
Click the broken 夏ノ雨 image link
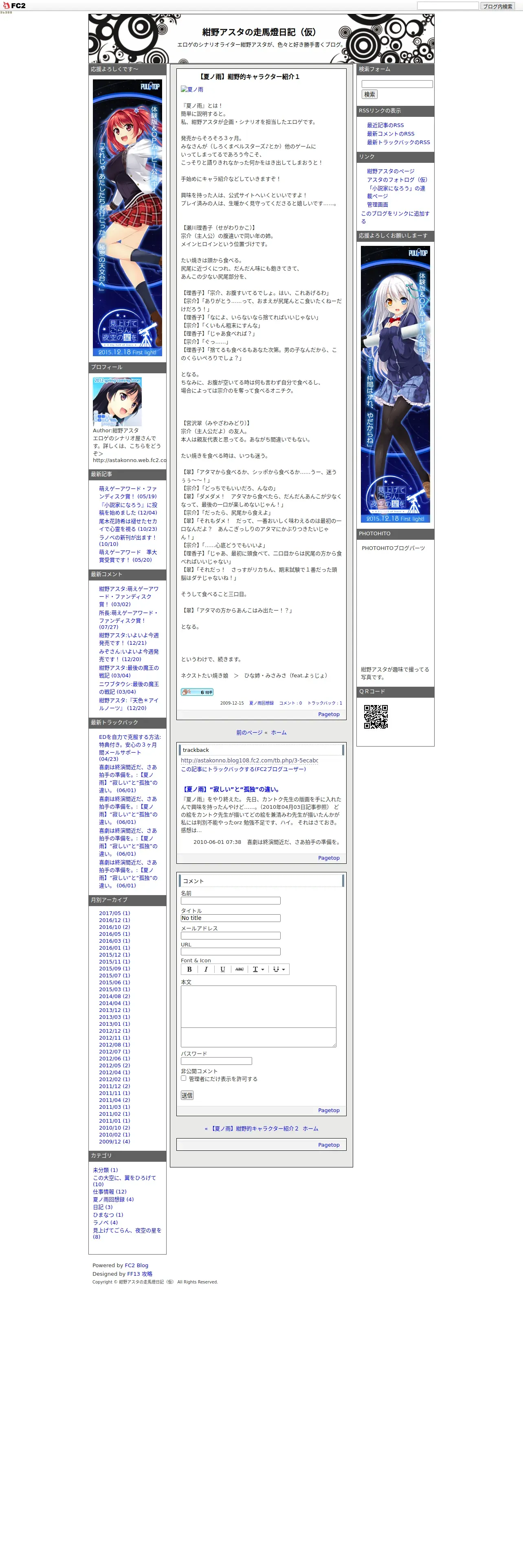click(x=192, y=90)
